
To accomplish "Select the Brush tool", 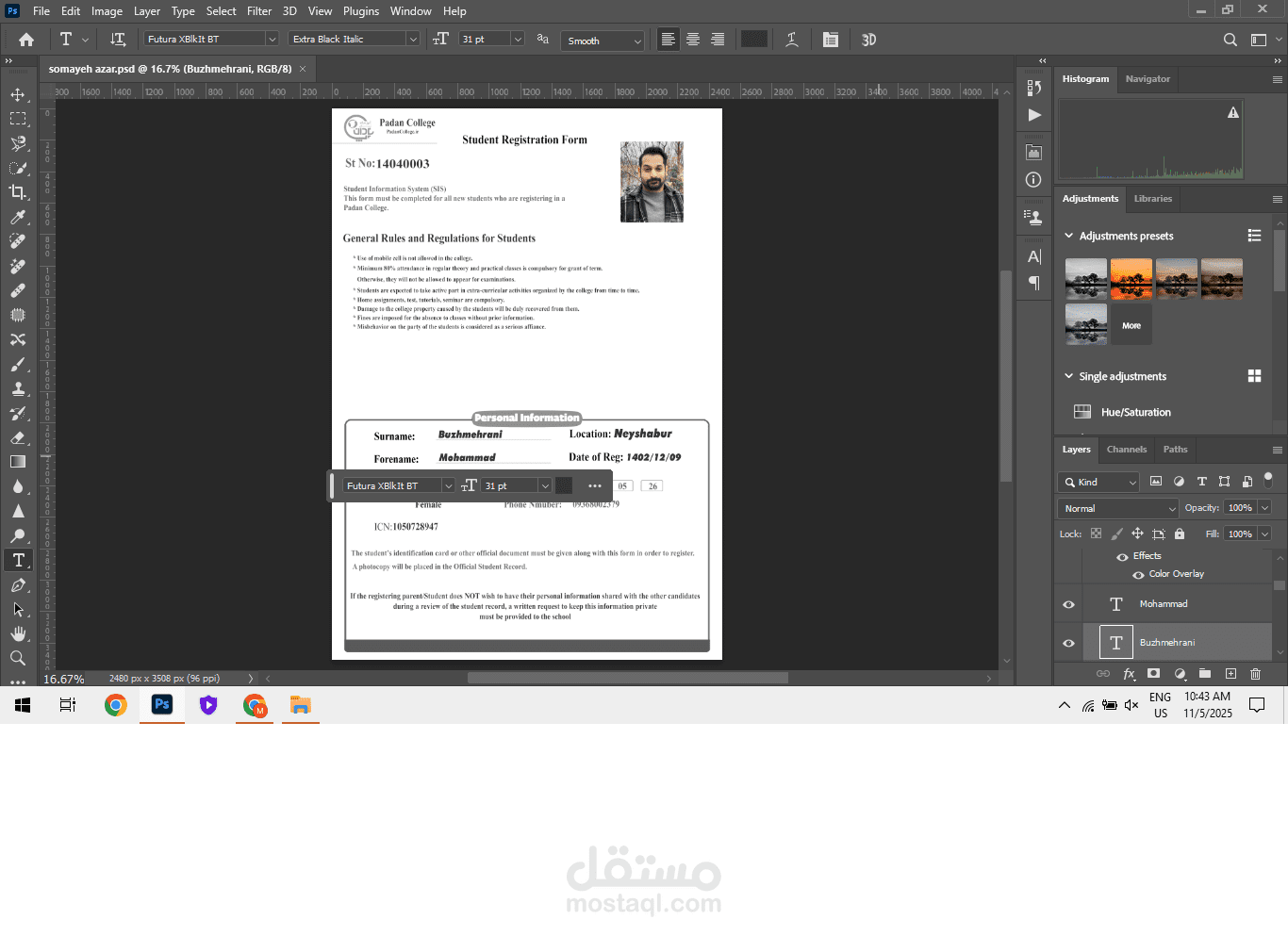I will click(x=18, y=364).
